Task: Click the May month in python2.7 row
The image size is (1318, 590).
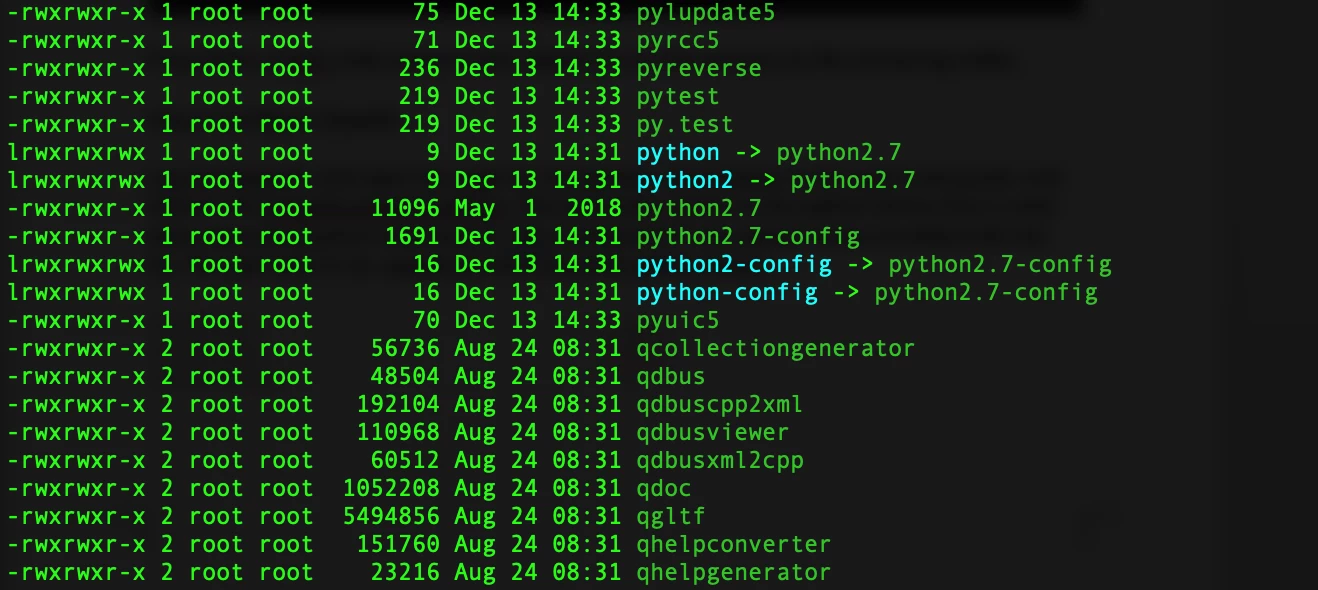Action: click(x=475, y=209)
